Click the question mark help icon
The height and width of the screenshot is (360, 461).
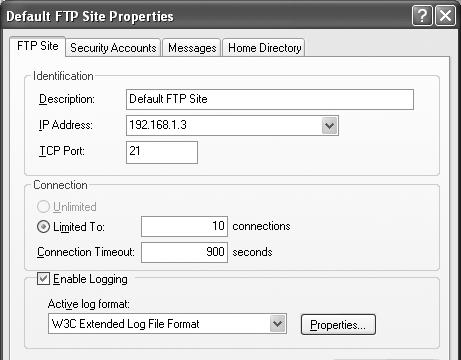[422, 16]
